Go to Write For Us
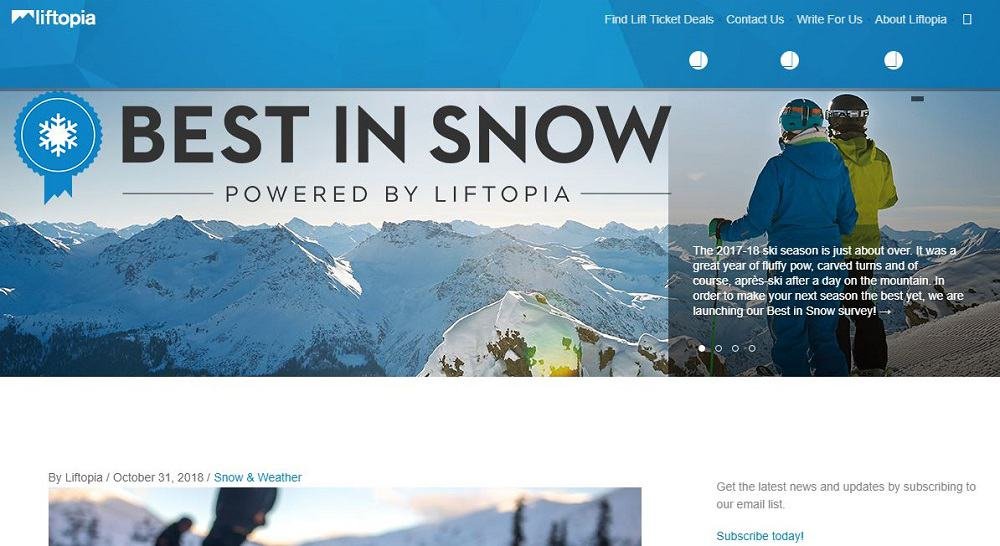This screenshot has width=1000, height=546. pyautogui.click(x=829, y=20)
